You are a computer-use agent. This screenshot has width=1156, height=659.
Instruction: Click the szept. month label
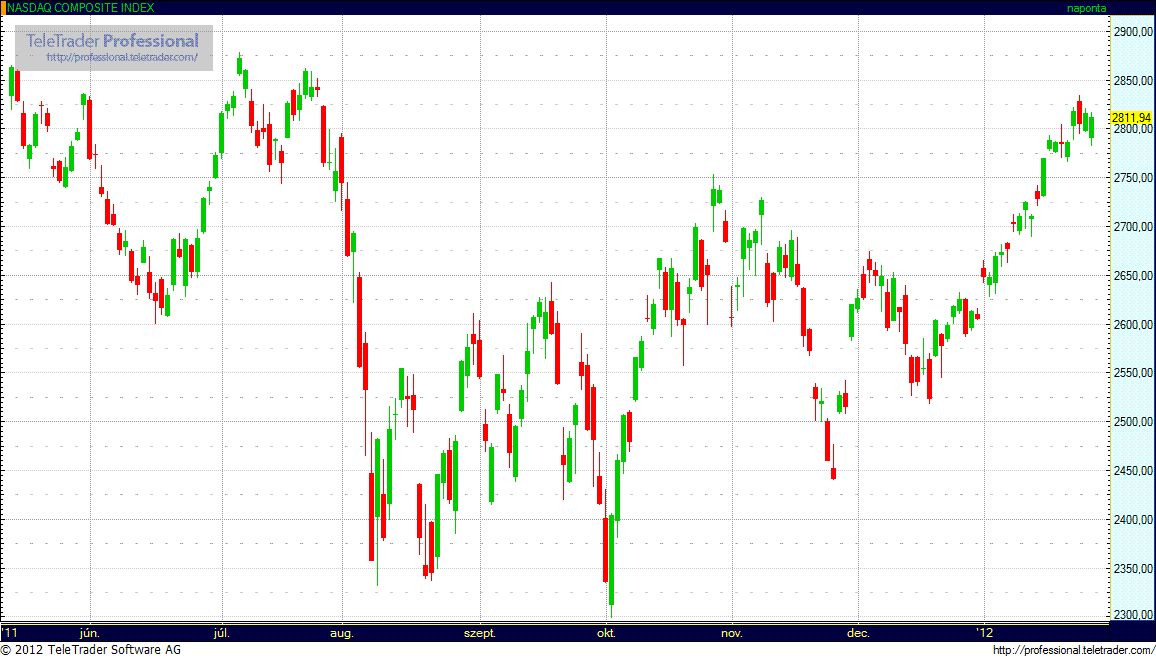[480, 633]
